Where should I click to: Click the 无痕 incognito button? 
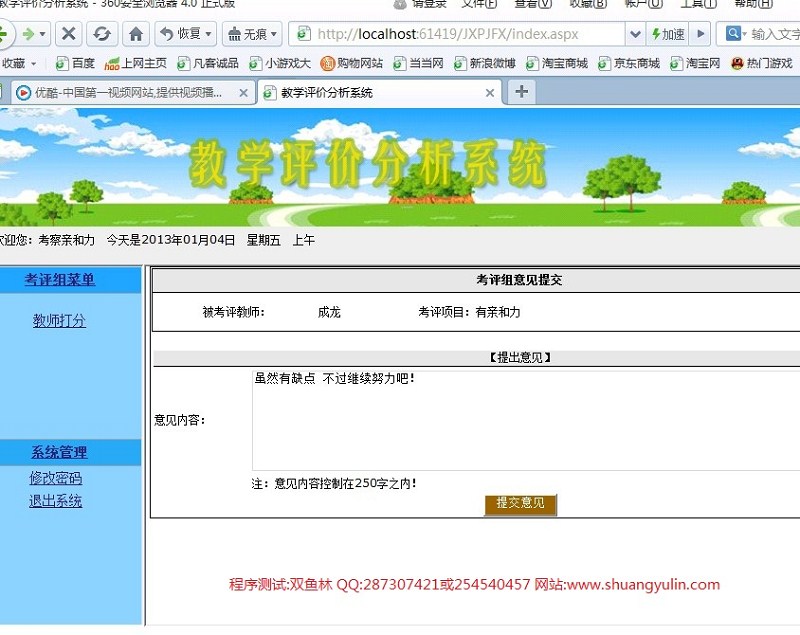point(247,34)
